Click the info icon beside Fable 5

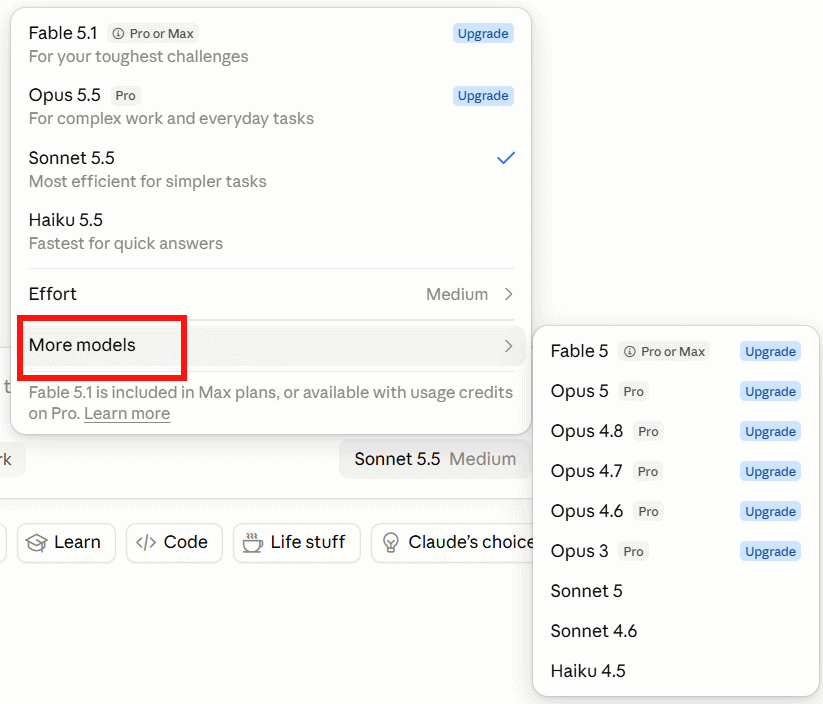[x=630, y=351]
